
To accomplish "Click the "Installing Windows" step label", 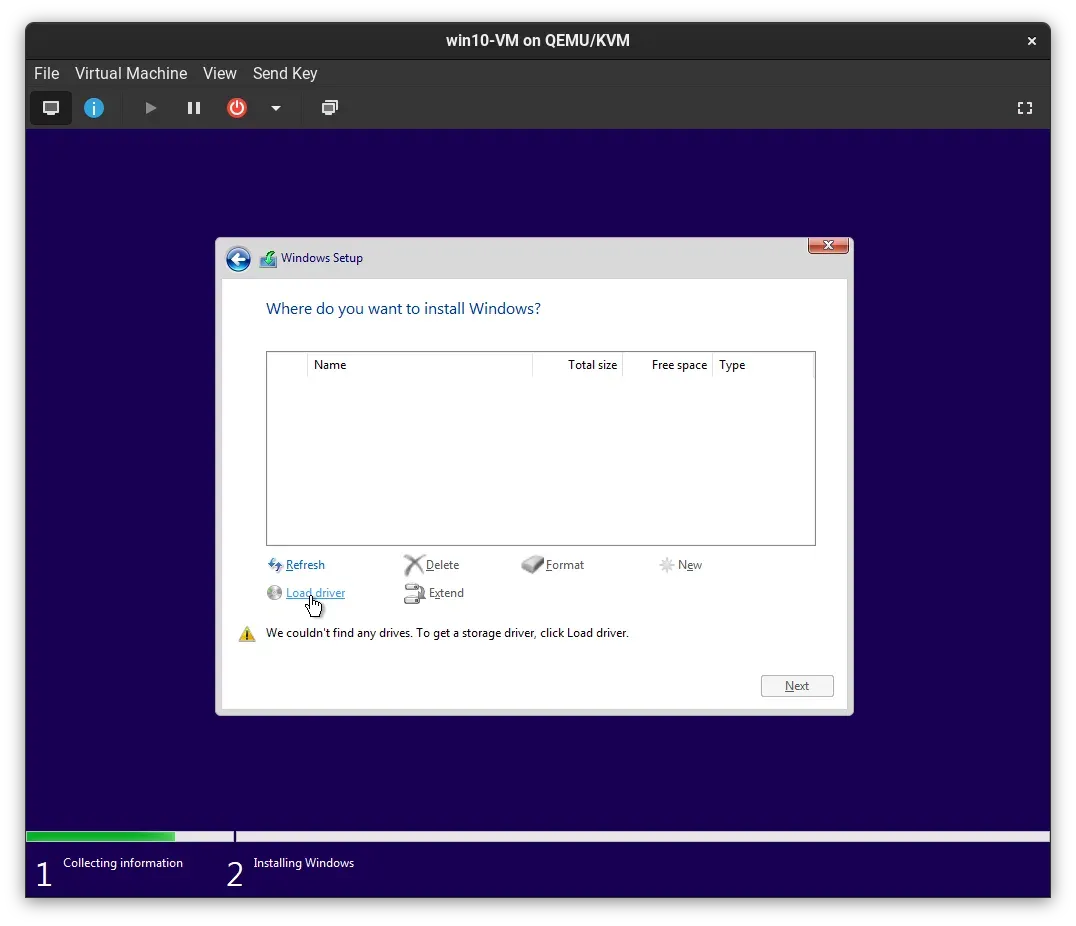I will [303, 863].
